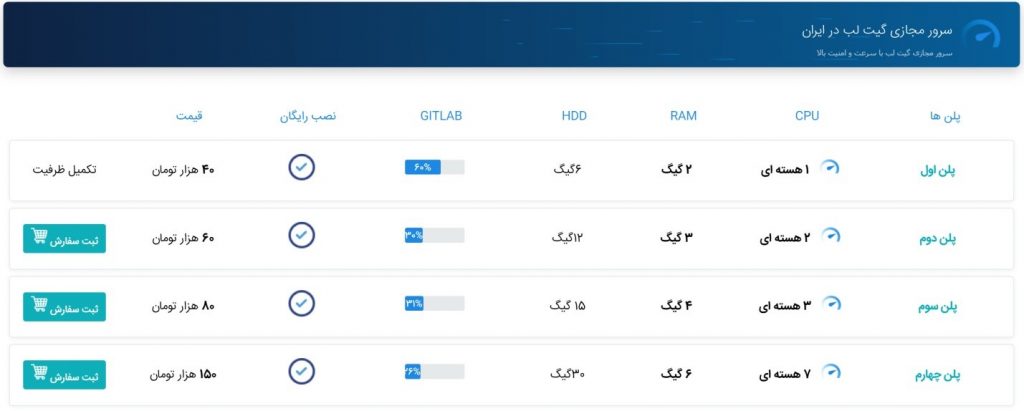Order the 150 thousand toman plan
Viewport: 1024px width, 411px height.
pyautogui.click(x=64, y=374)
